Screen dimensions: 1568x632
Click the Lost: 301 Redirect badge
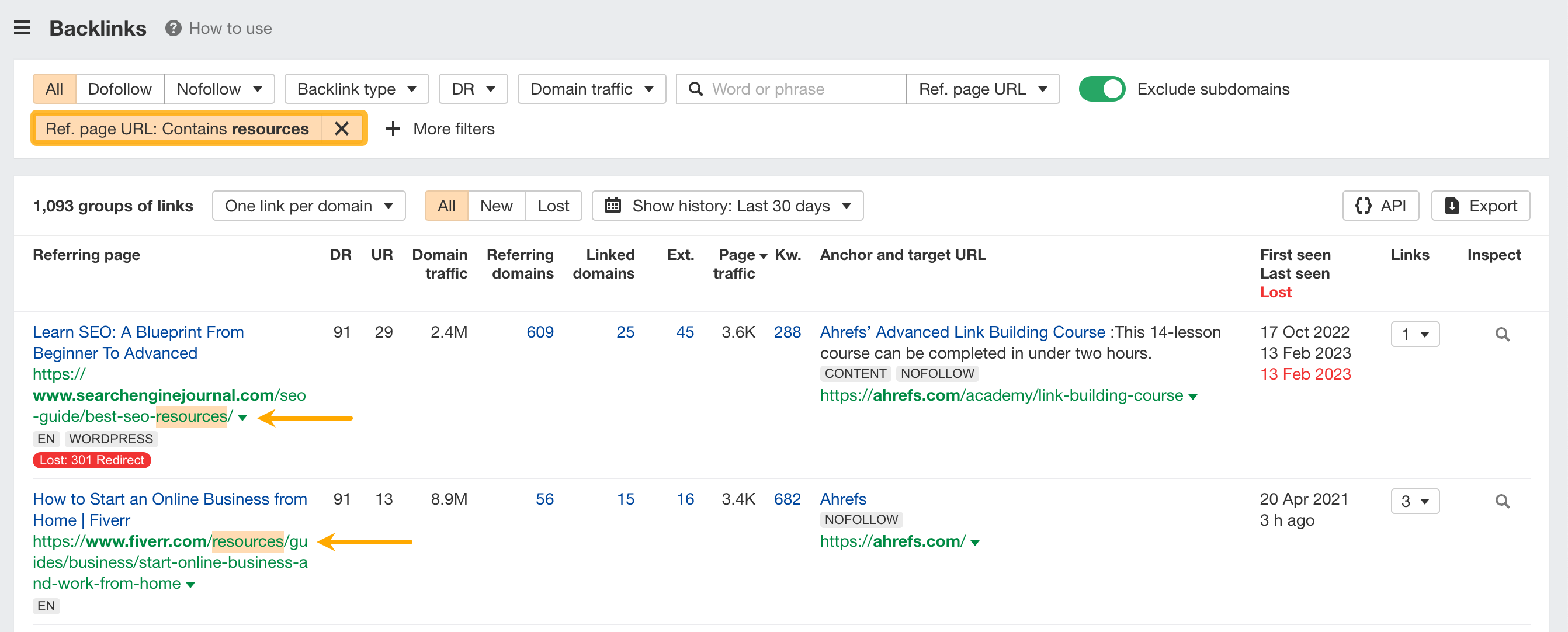(92, 460)
